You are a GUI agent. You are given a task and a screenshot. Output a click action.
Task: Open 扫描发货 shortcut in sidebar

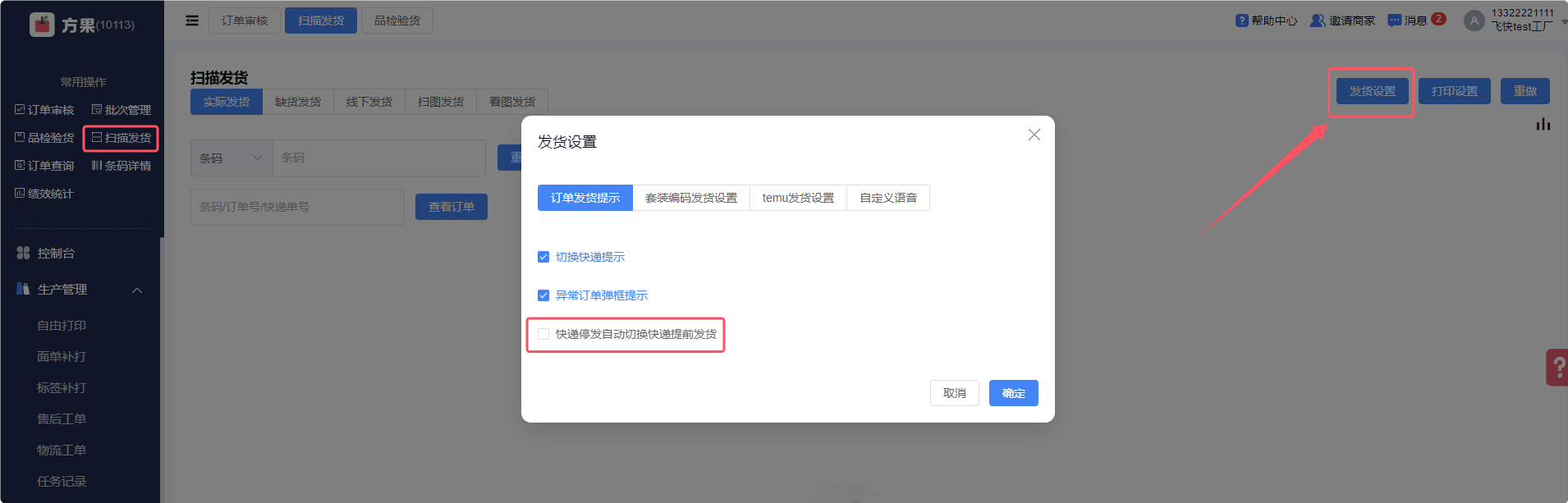pyautogui.click(x=121, y=138)
